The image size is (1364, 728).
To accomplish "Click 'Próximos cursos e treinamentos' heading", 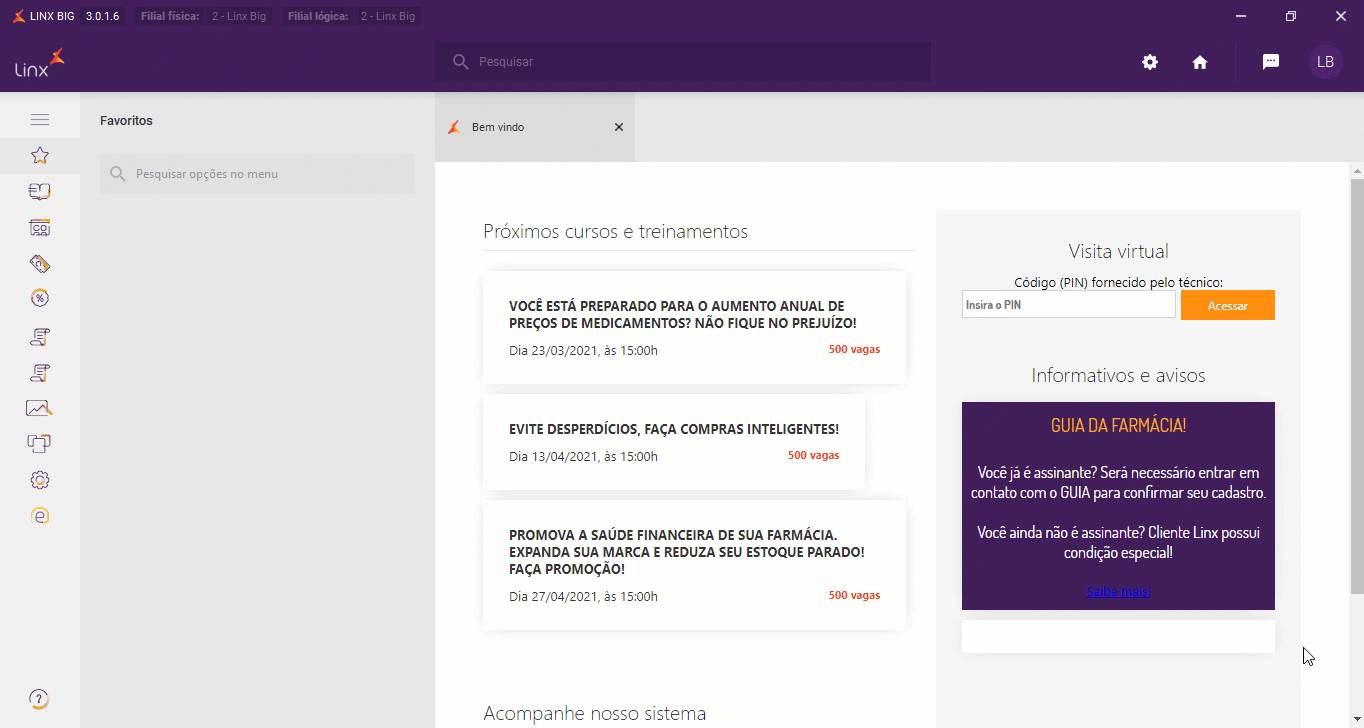I will click(615, 231).
